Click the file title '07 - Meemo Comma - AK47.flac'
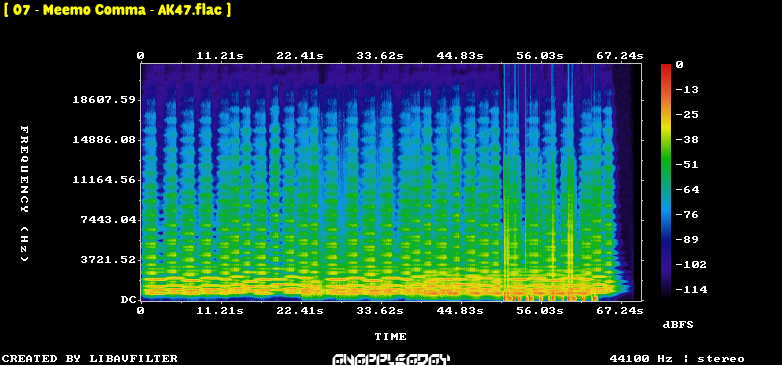 pos(117,9)
